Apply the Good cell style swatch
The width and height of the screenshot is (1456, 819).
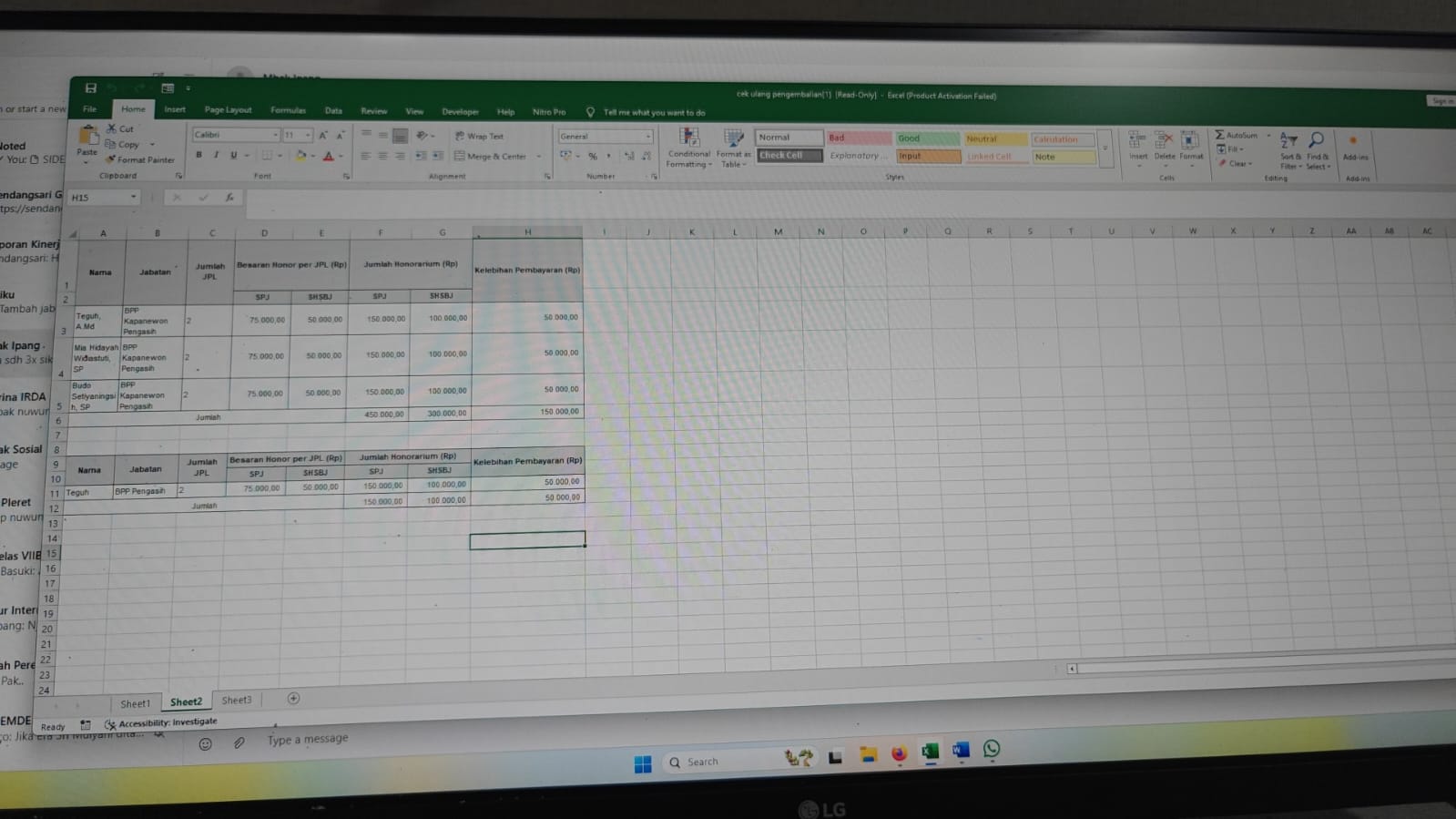coord(926,138)
